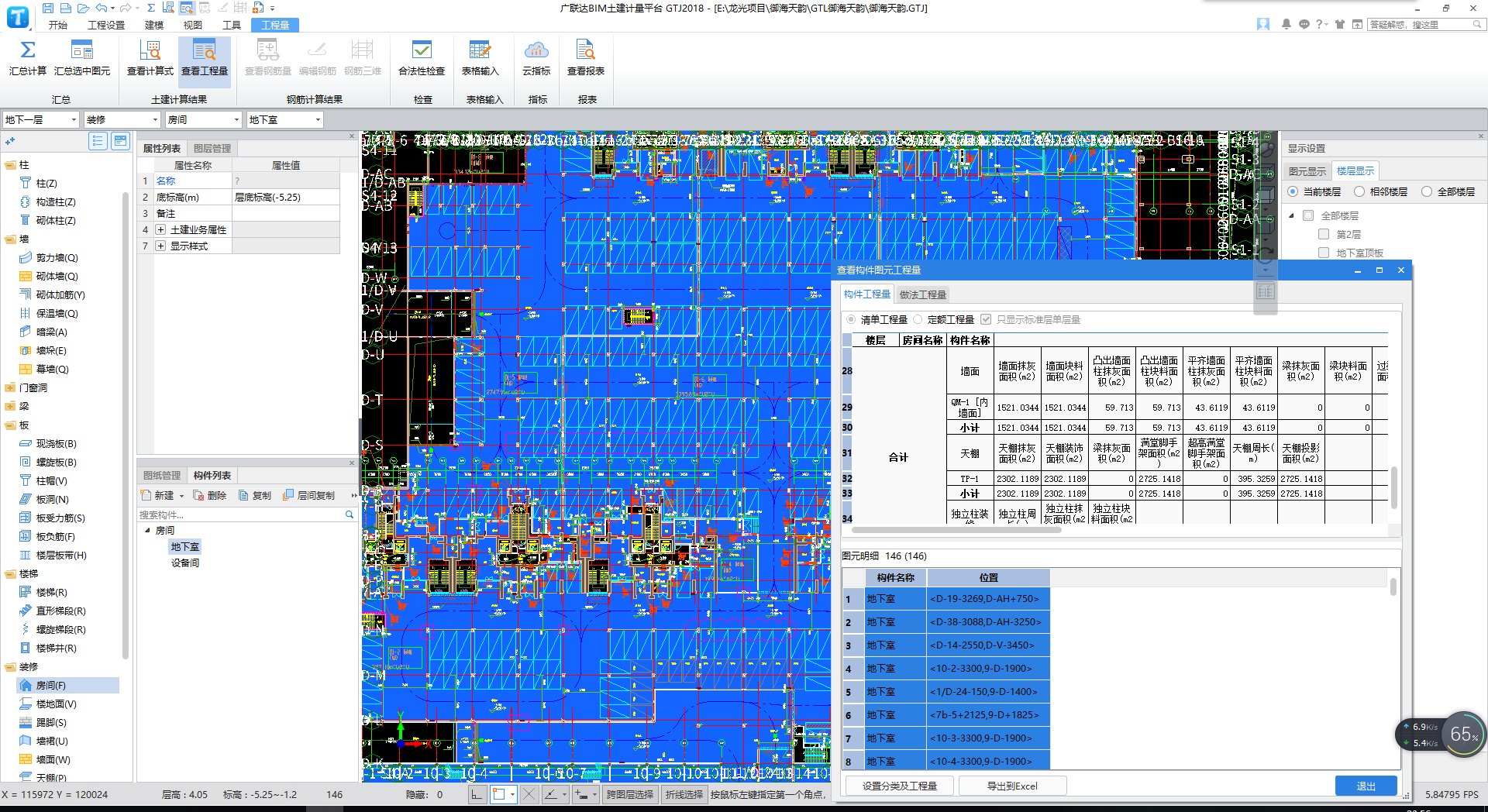Open the 建模 ribbon tab

pos(154,25)
